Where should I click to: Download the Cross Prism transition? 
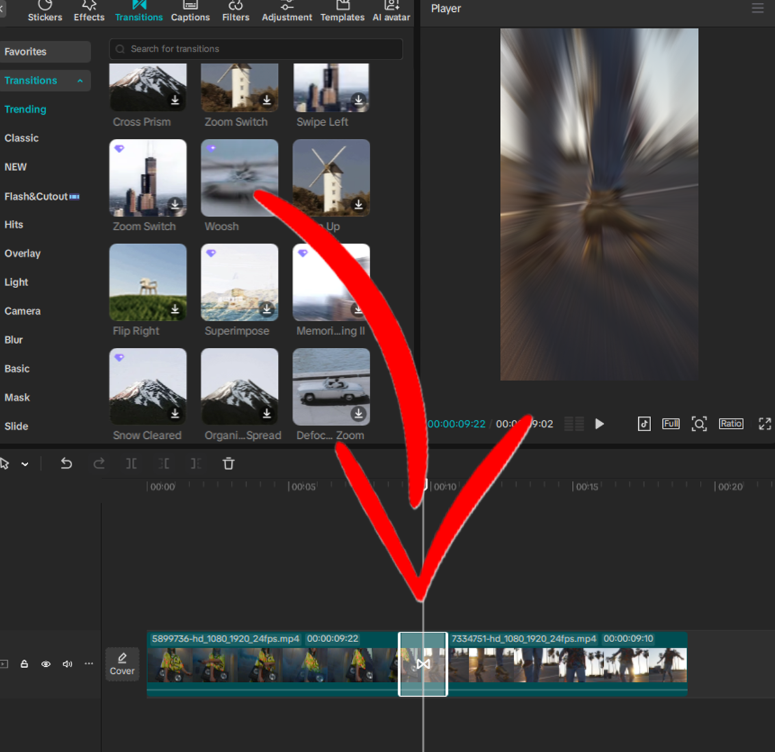click(175, 100)
